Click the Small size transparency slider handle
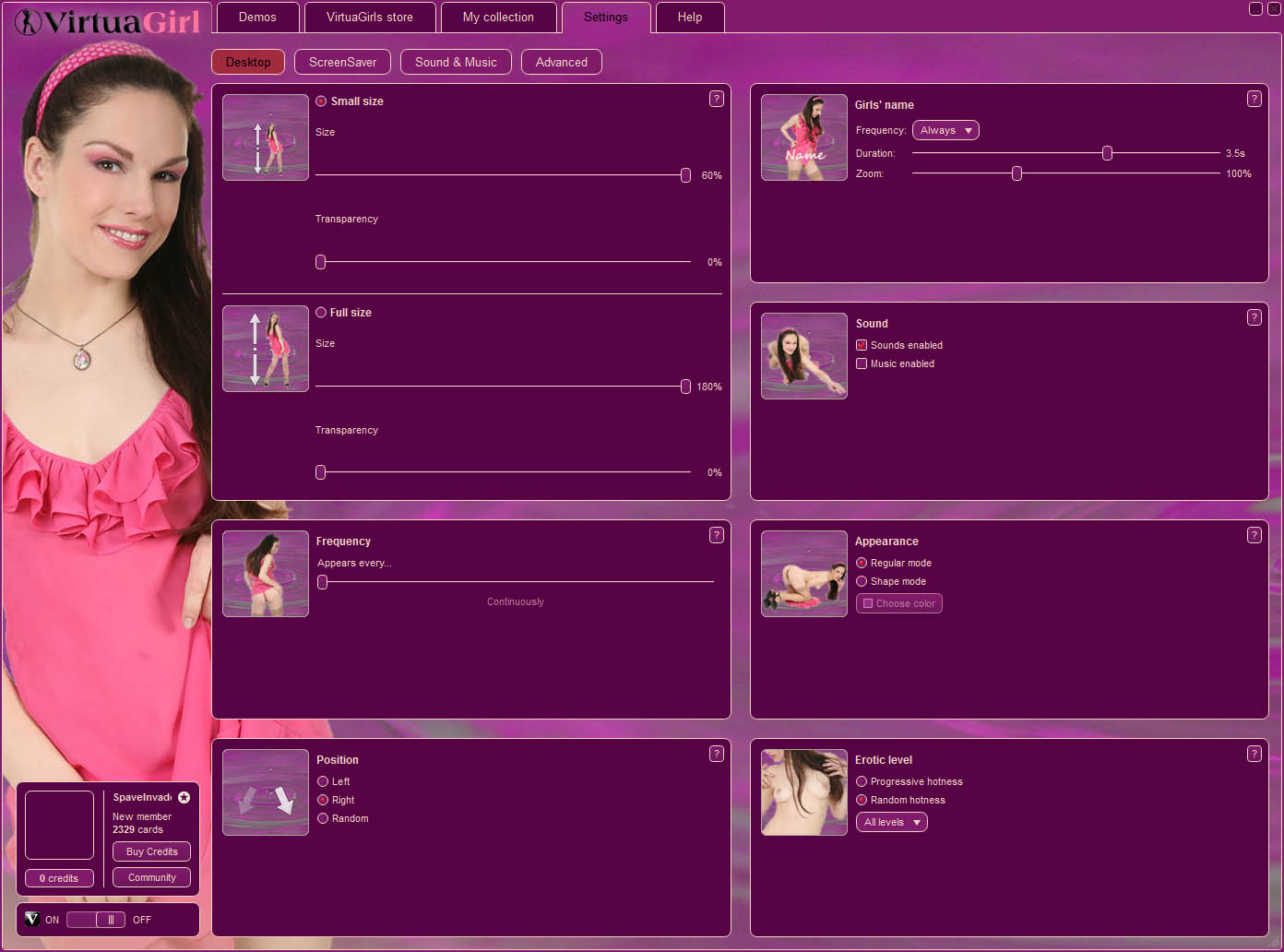The width and height of the screenshot is (1284, 952). coord(321,262)
